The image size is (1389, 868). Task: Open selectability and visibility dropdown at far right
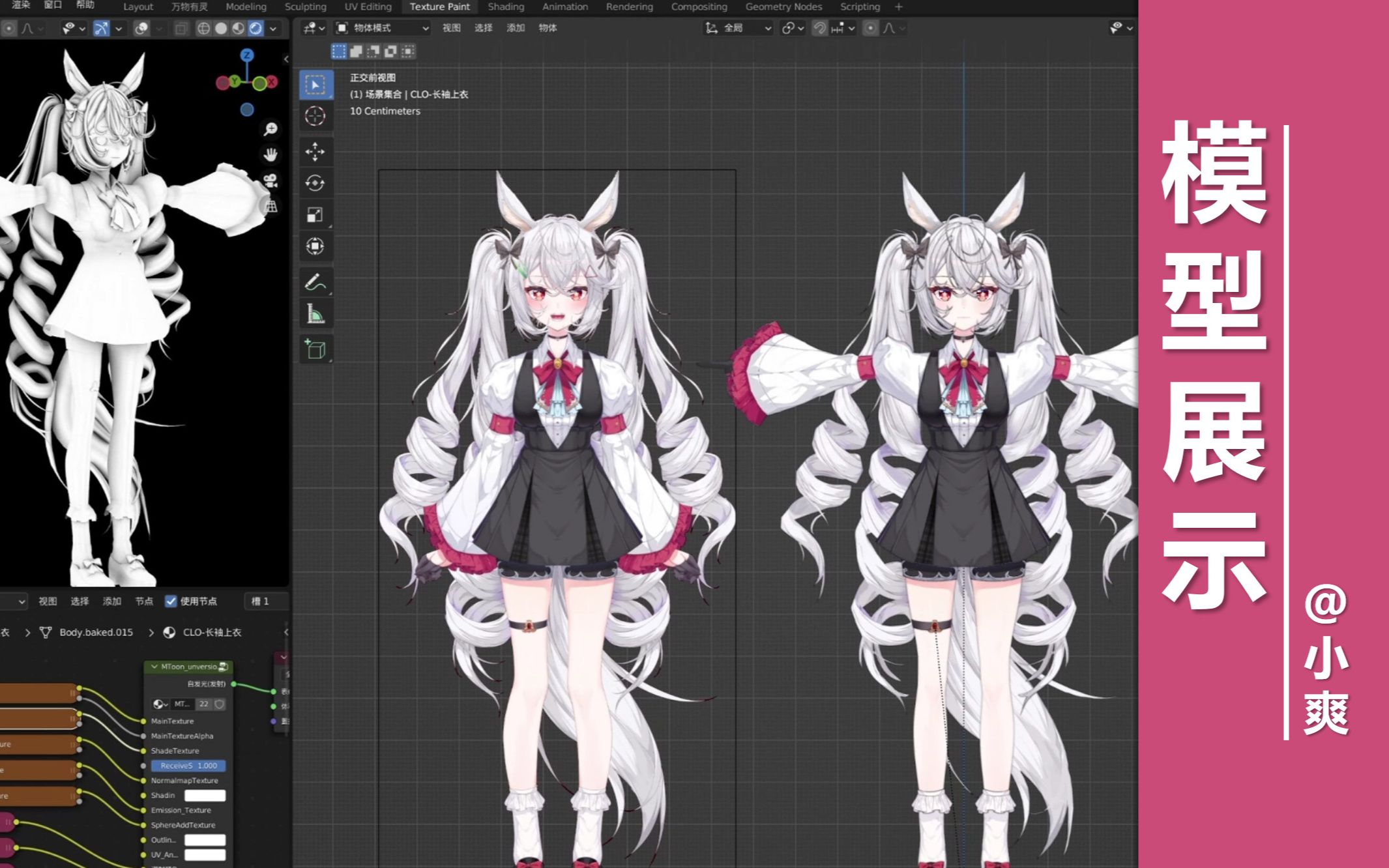(x=1122, y=28)
